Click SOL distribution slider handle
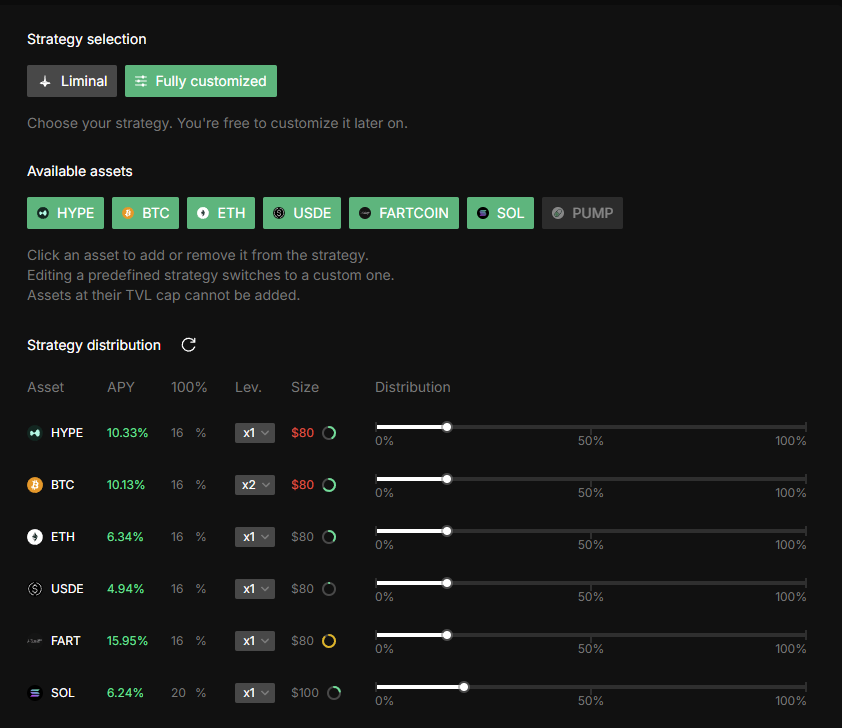This screenshot has height=728, width=842. 464,687
